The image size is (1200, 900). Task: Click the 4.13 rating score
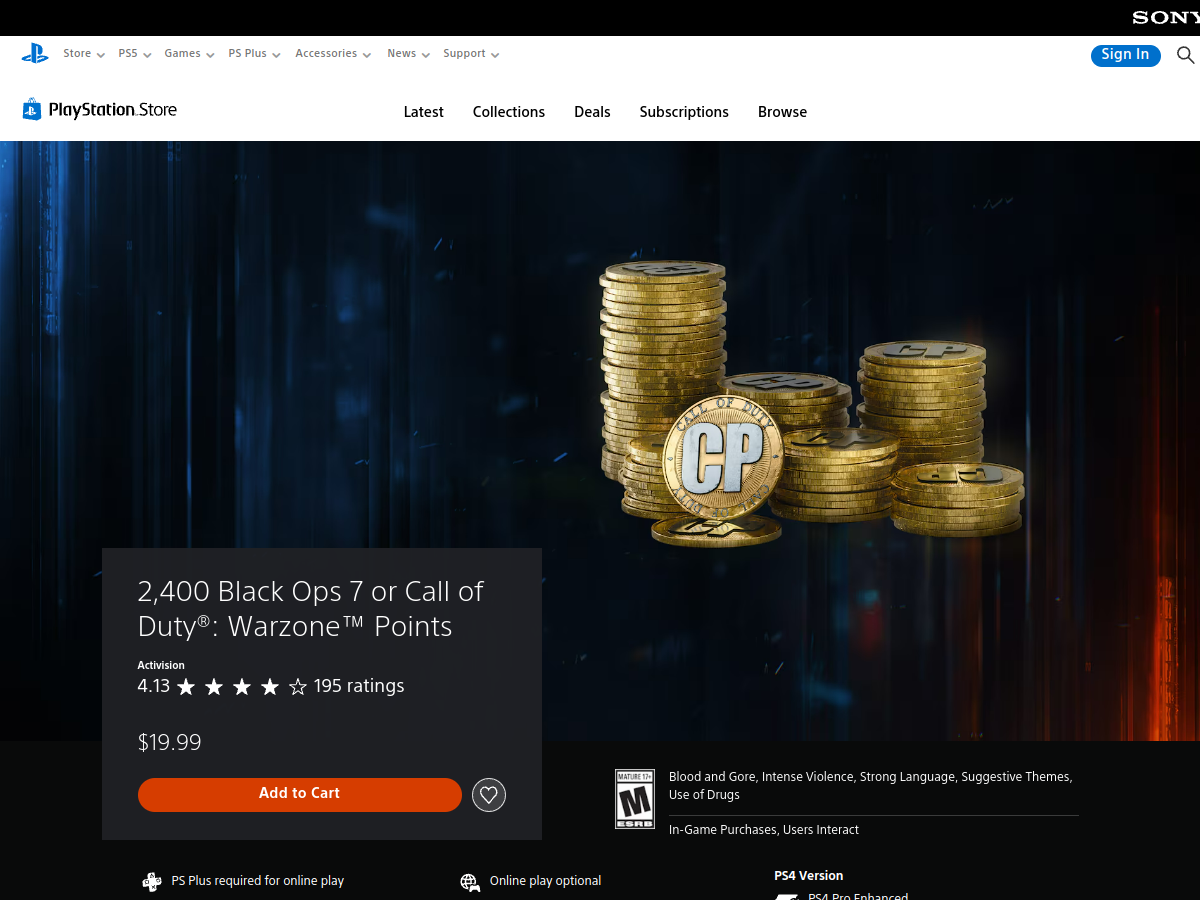pos(154,686)
